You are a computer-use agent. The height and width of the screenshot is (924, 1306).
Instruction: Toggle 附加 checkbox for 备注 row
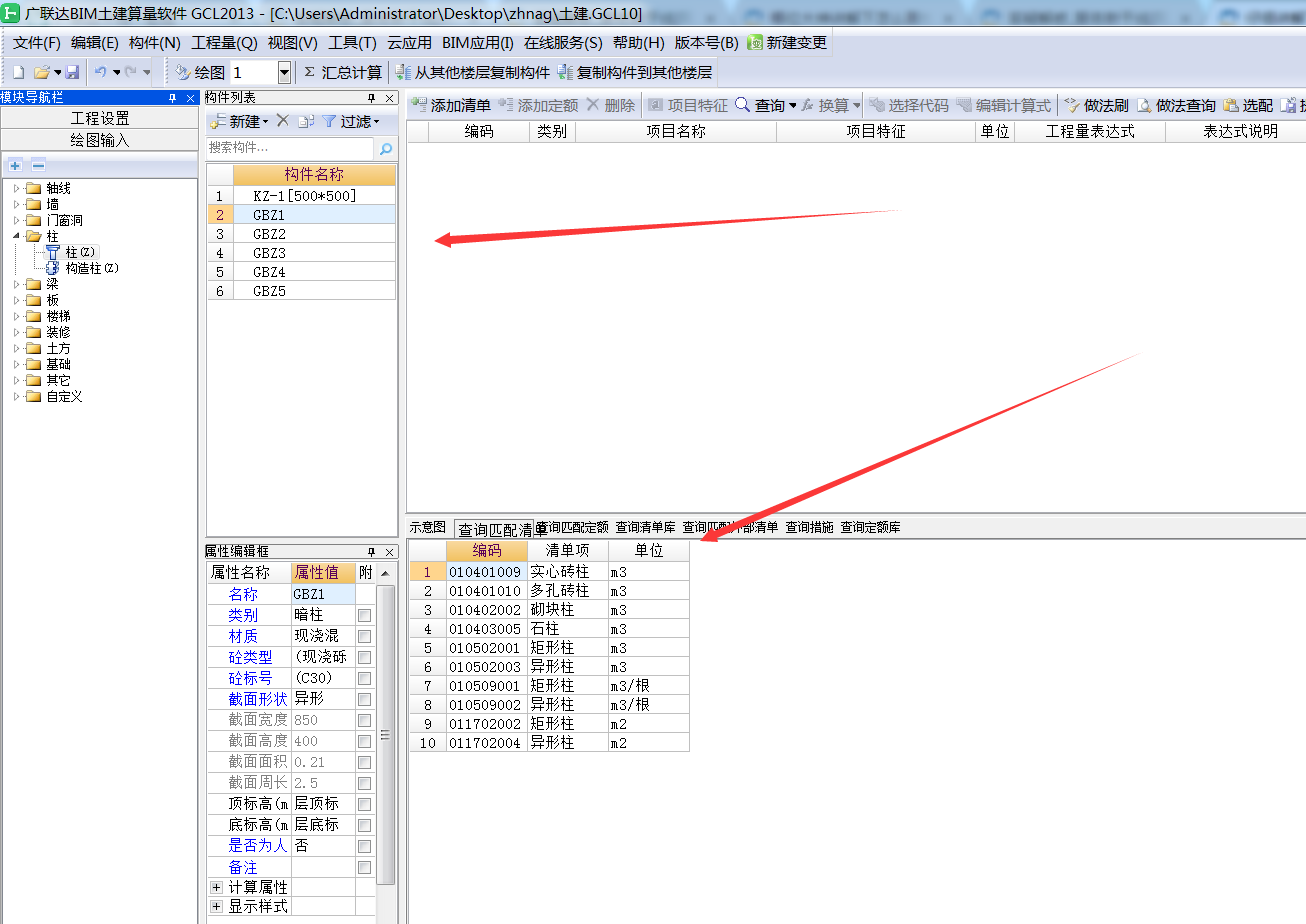pyautogui.click(x=364, y=867)
